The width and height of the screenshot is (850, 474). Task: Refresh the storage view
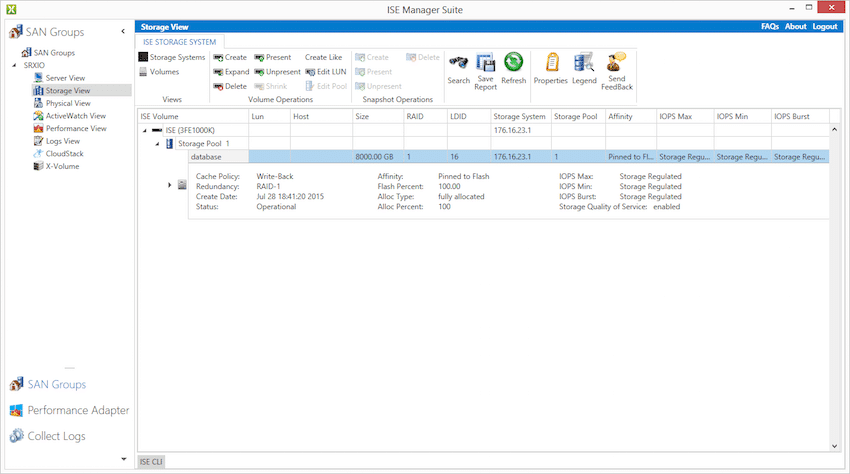513,68
